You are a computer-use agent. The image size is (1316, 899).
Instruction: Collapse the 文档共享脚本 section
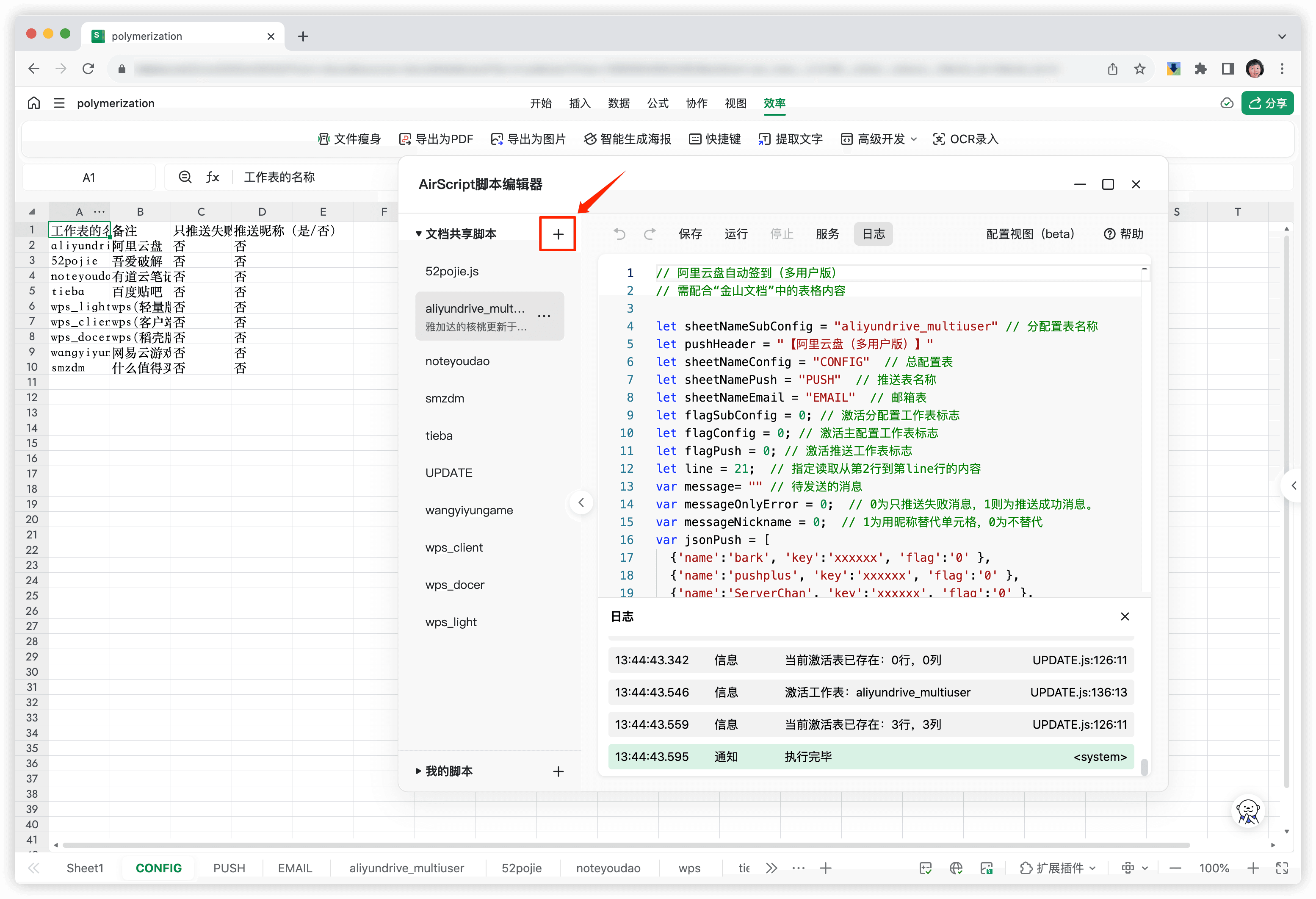click(x=418, y=233)
